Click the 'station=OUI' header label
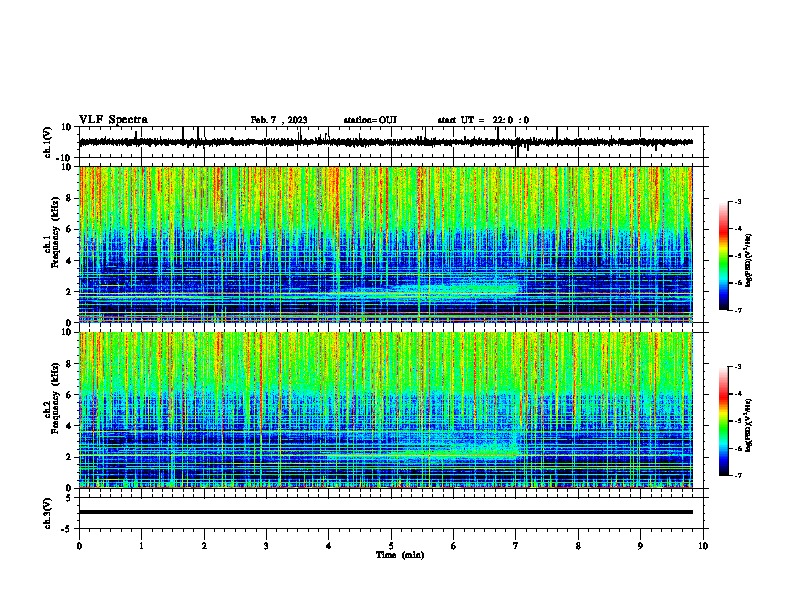792x612 pixels. pos(370,120)
